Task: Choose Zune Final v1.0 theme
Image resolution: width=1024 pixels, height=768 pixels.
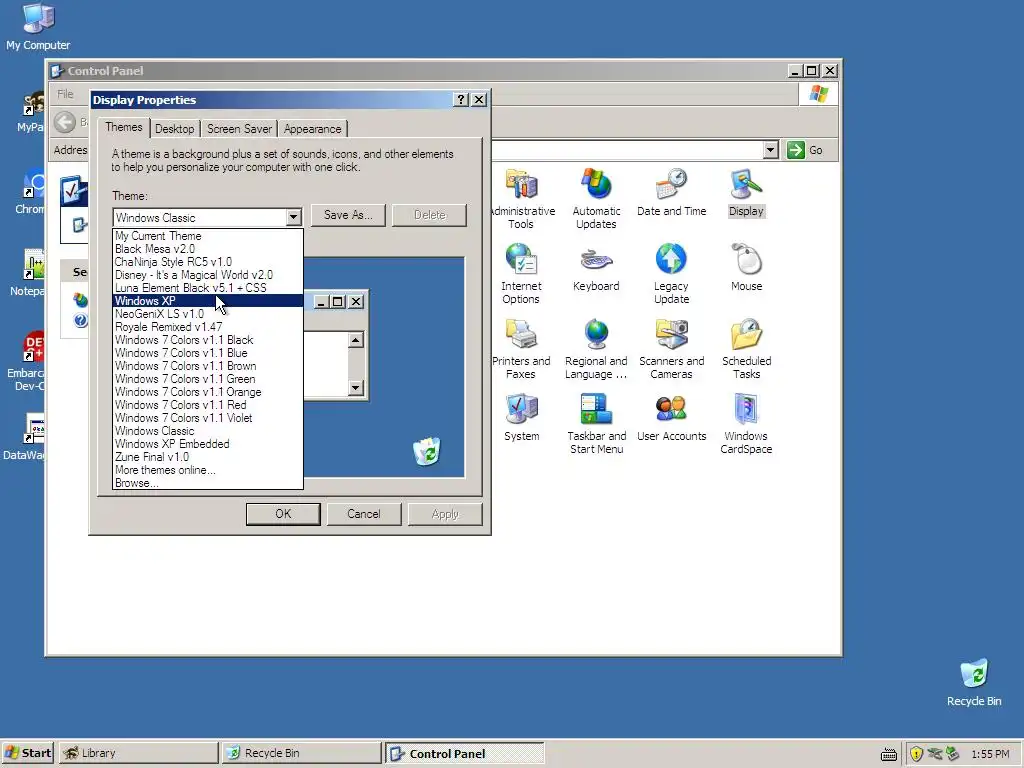Action: tap(208, 457)
